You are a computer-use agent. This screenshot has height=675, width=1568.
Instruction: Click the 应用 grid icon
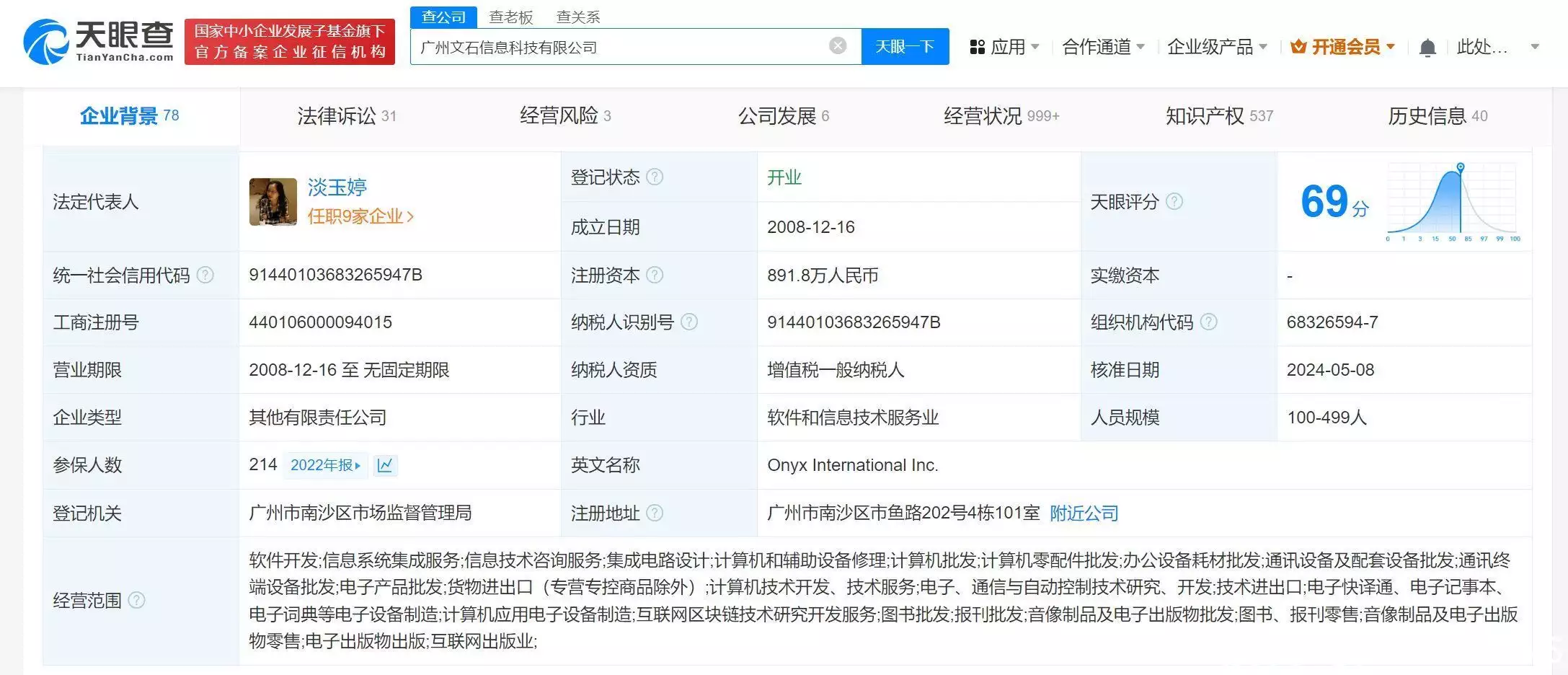tap(977, 47)
